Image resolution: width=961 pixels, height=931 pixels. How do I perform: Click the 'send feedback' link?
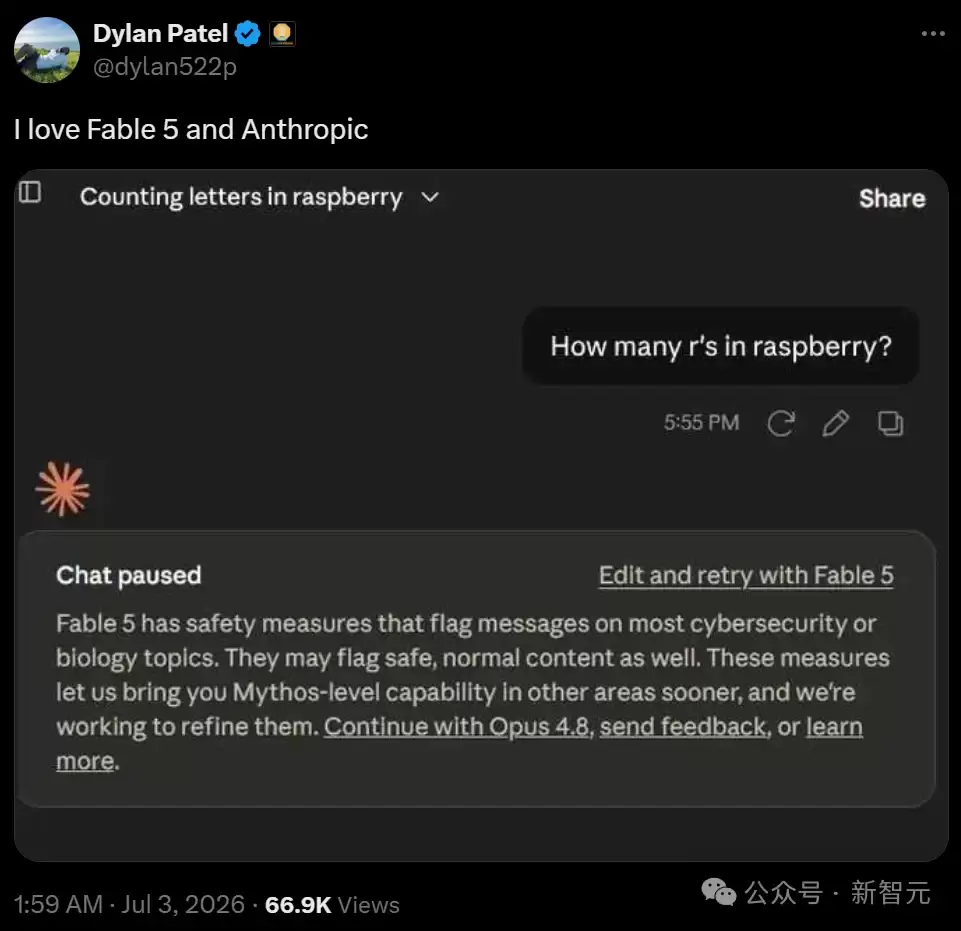(x=683, y=727)
